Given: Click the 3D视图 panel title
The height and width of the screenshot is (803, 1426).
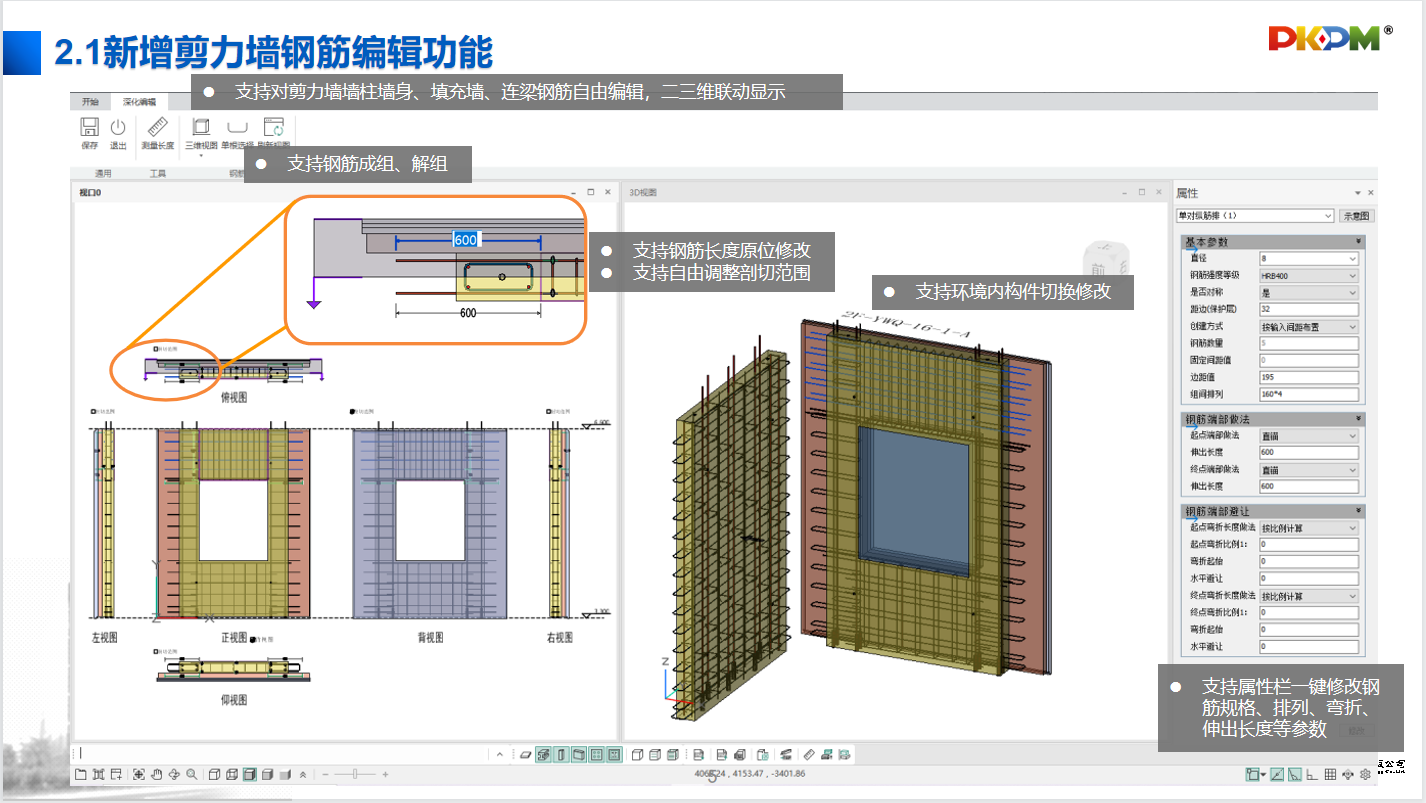Looking at the screenshot, I should (644, 192).
